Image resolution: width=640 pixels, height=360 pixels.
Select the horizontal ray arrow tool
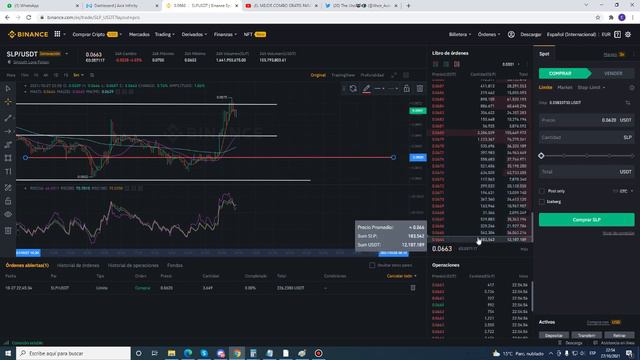8,131
